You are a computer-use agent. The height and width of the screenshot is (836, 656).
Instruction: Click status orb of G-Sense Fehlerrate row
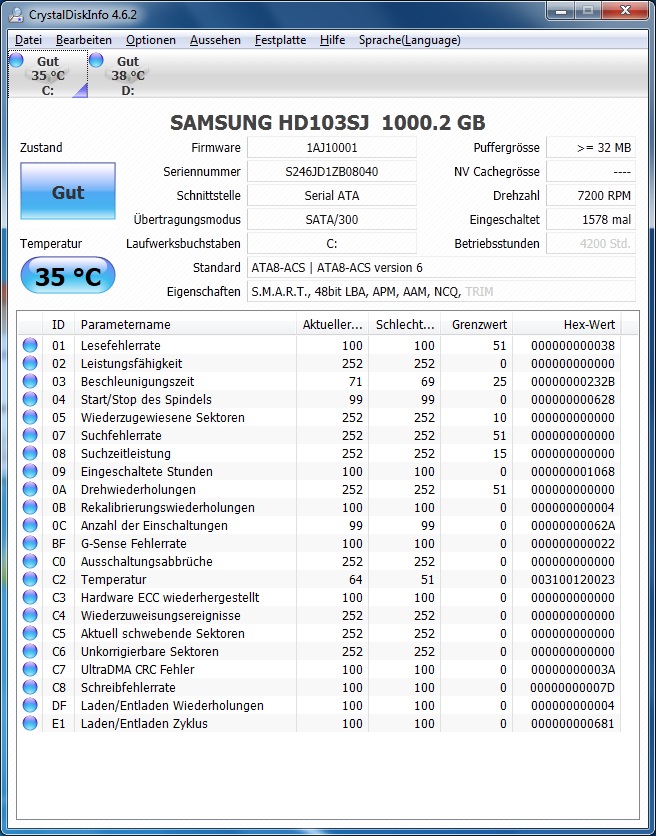pos(30,543)
